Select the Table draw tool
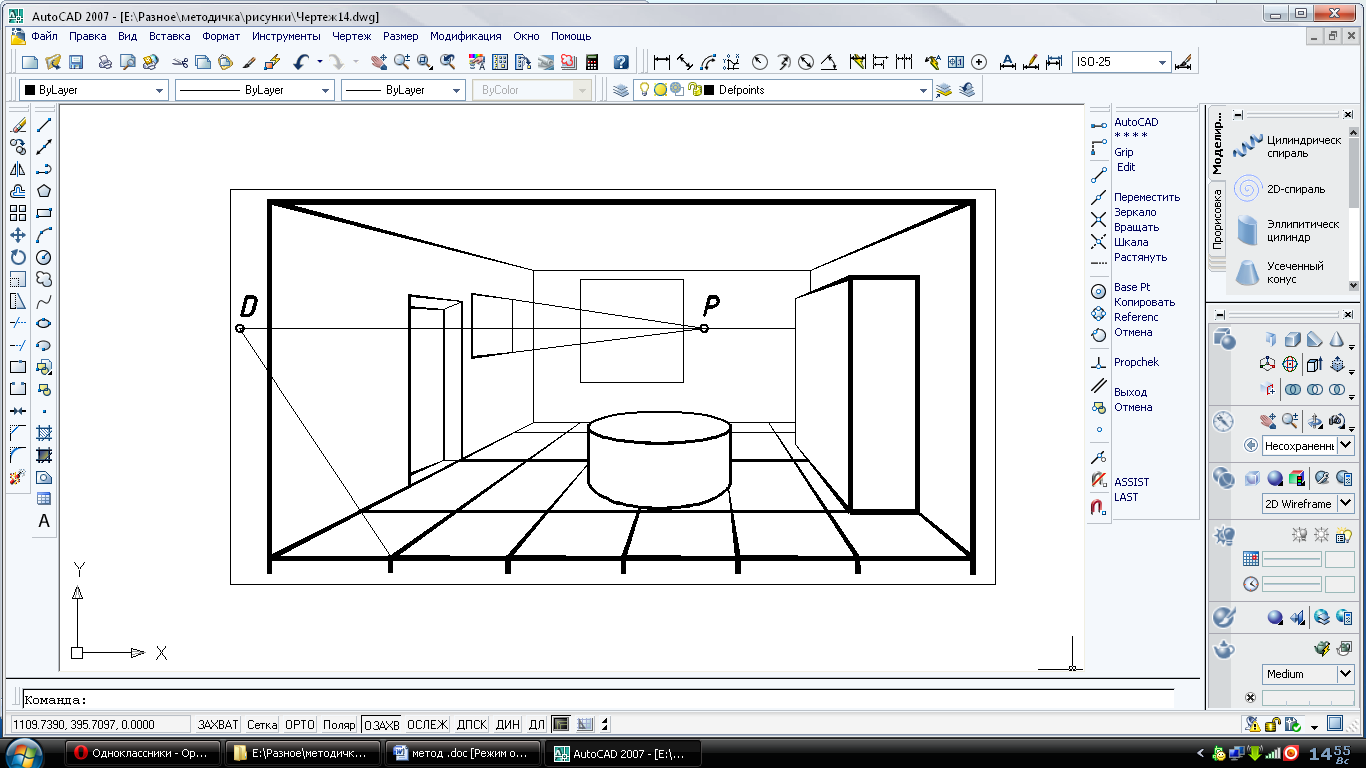1366x768 pixels. click(x=44, y=499)
